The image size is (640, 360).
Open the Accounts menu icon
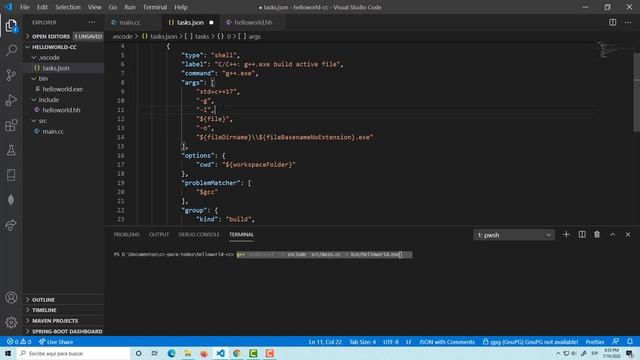11,298
